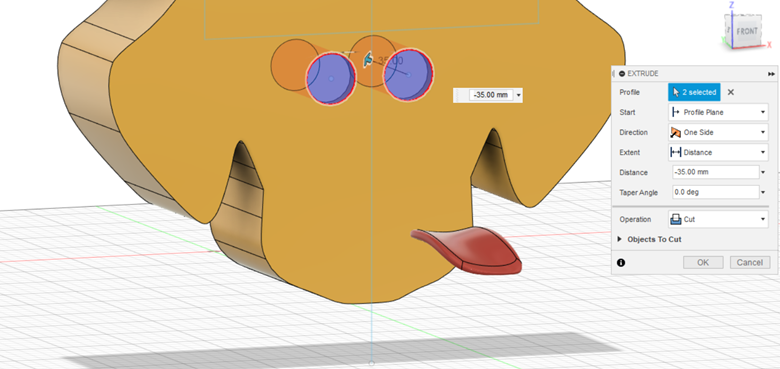Click the EXTRUDE dialog title text
The width and height of the screenshot is (780, 369).
click(x=643, y=74)
